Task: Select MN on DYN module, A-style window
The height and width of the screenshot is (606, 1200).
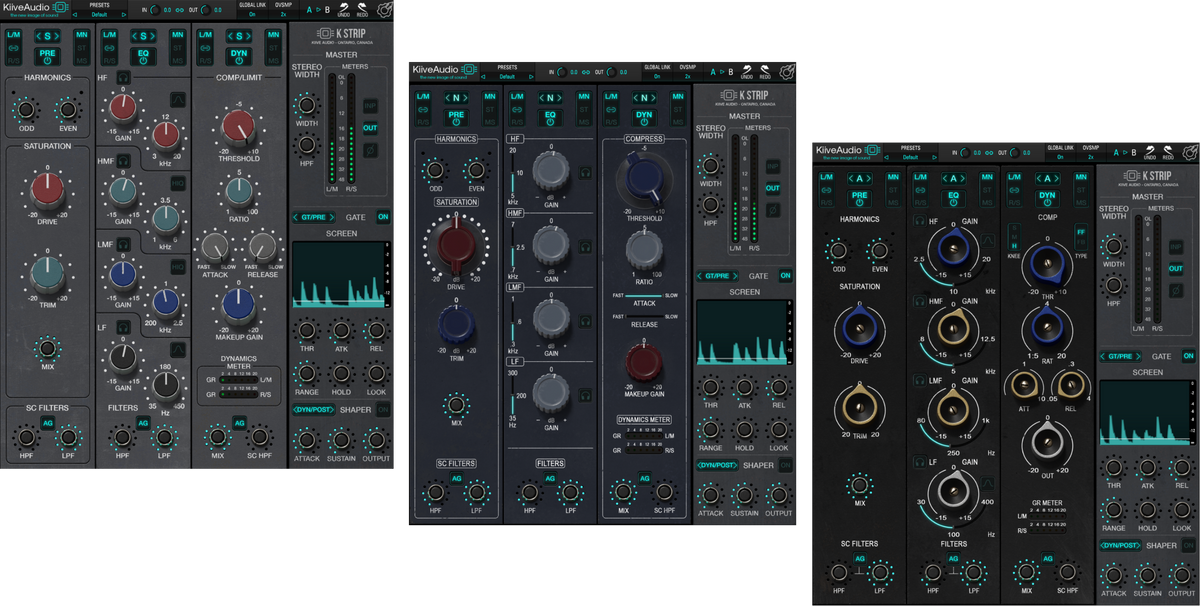Action: pyautogui.click(x=1083, y=178)
